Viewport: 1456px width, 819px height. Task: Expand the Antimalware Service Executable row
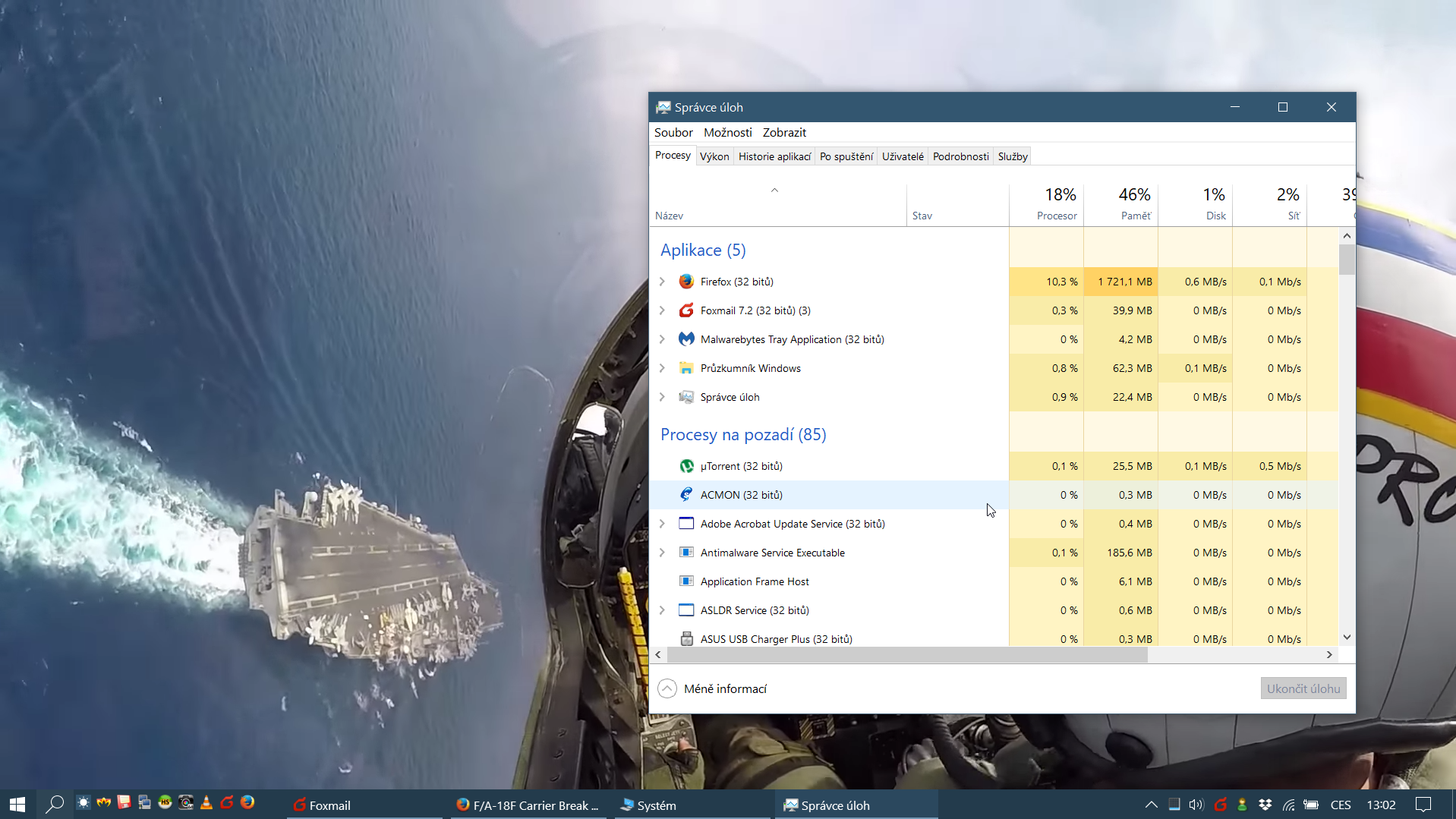click(662, 553)
